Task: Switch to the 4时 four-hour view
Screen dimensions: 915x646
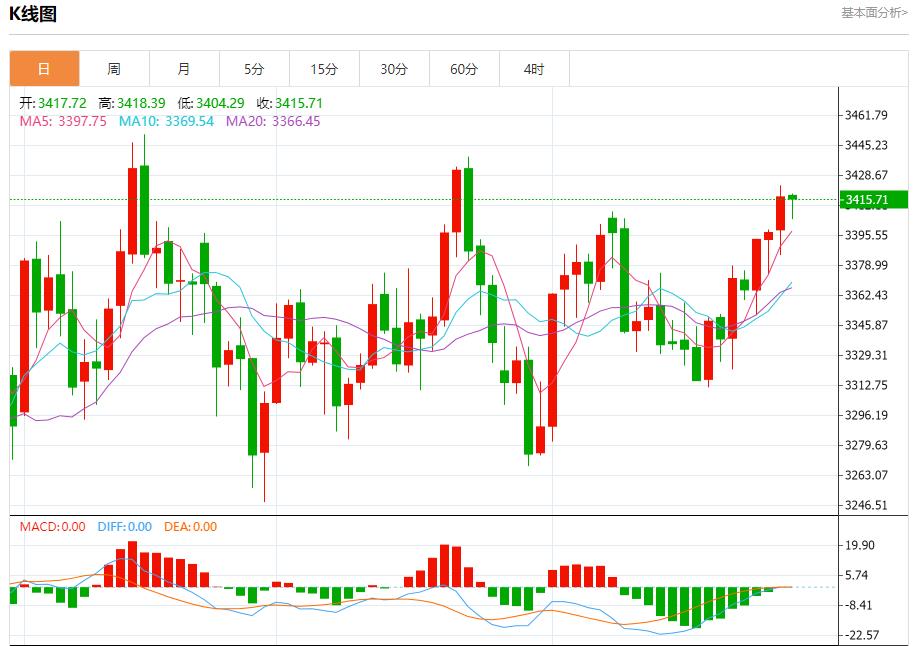Action: tap(536, 68)
